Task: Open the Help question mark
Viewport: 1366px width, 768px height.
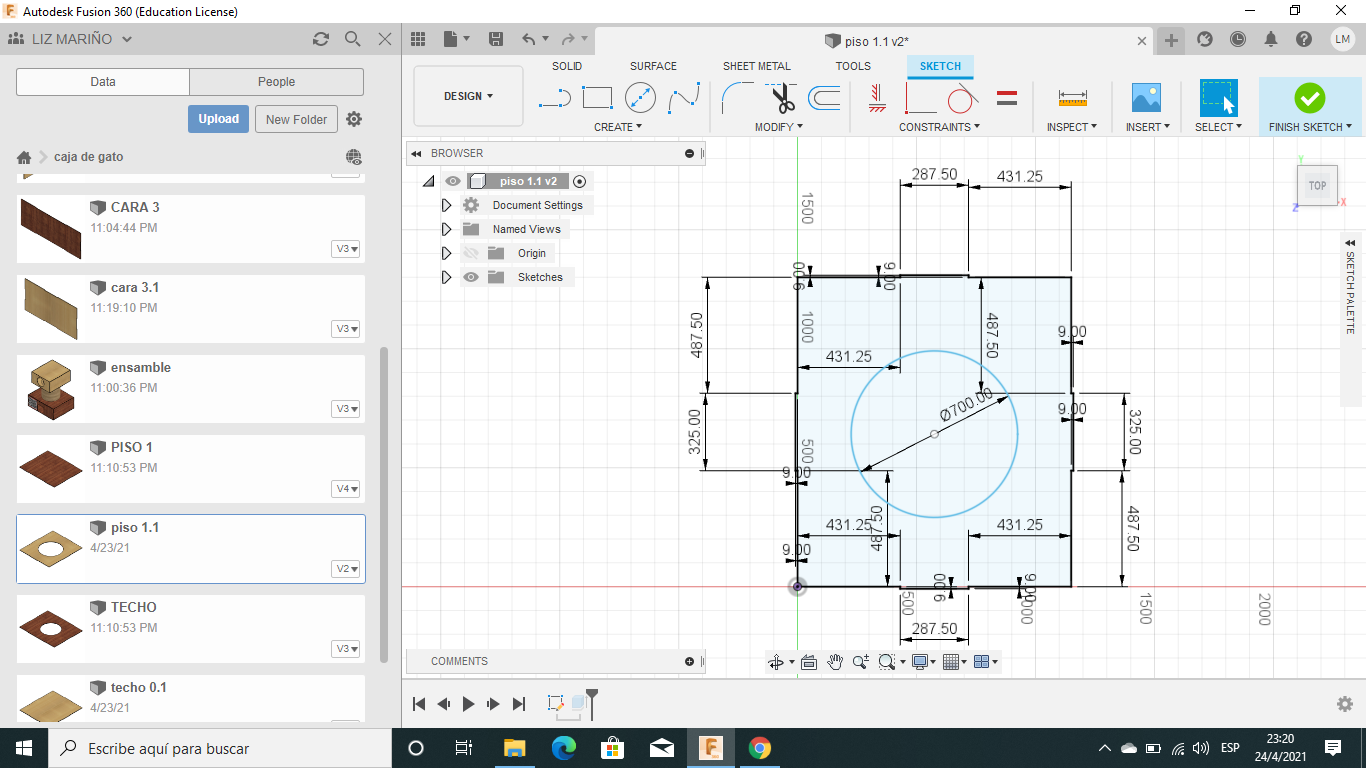Action: point(1304,39)
